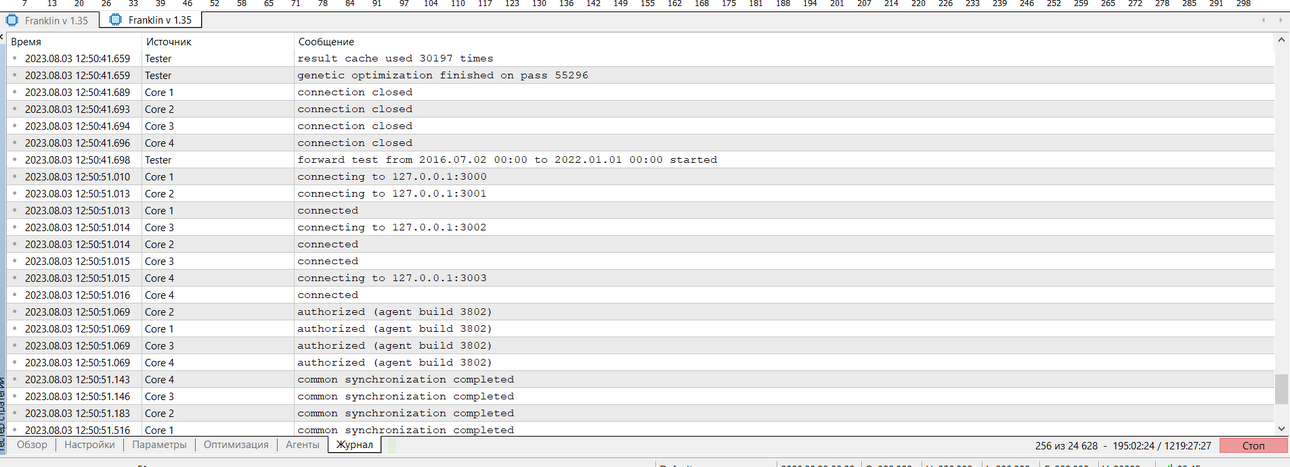Select Tester source in the forward test row
Screen dimensions: 1290x467
(x=158, y=160)
